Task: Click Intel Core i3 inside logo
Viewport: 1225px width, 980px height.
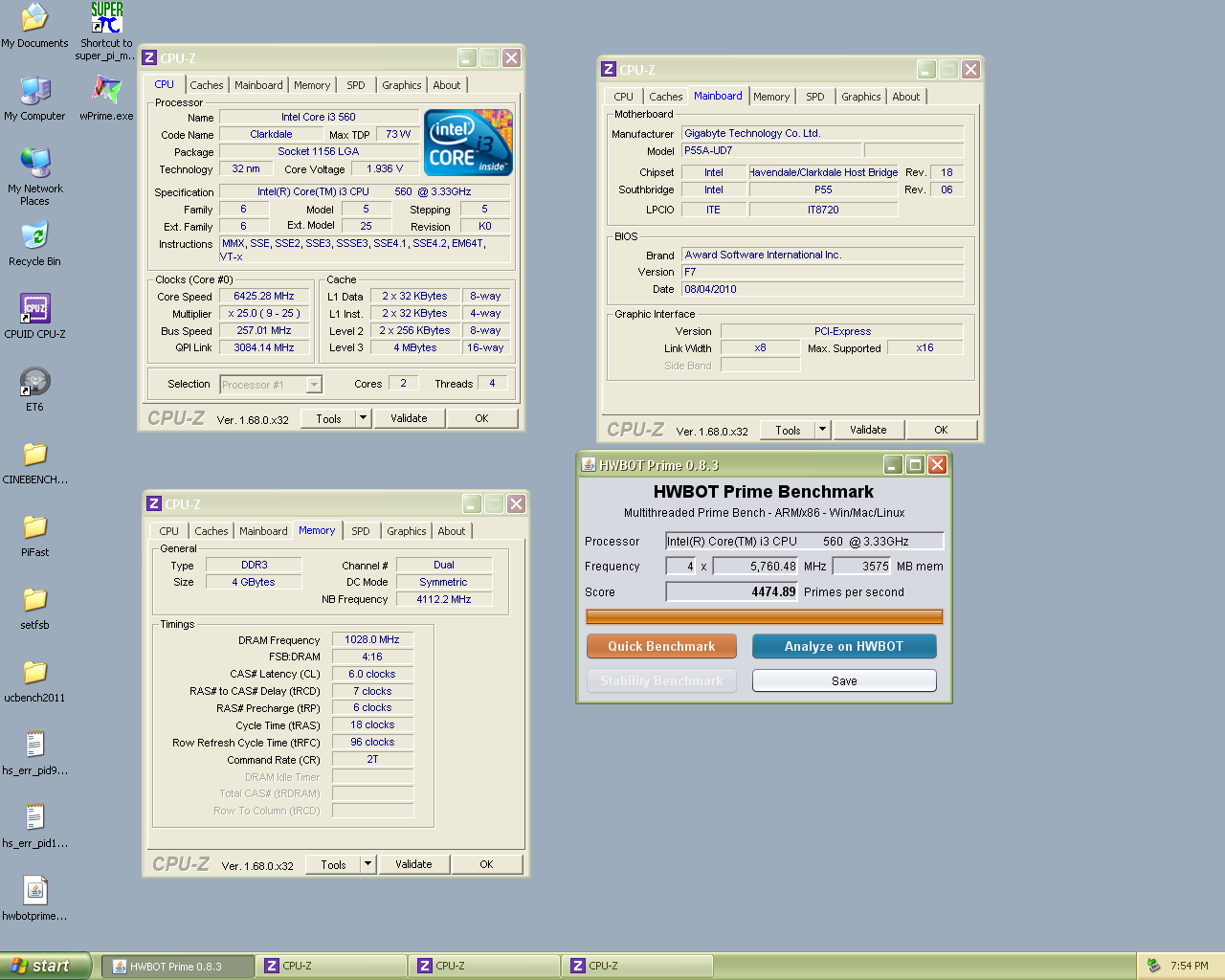Action: [x=469, y=143]
